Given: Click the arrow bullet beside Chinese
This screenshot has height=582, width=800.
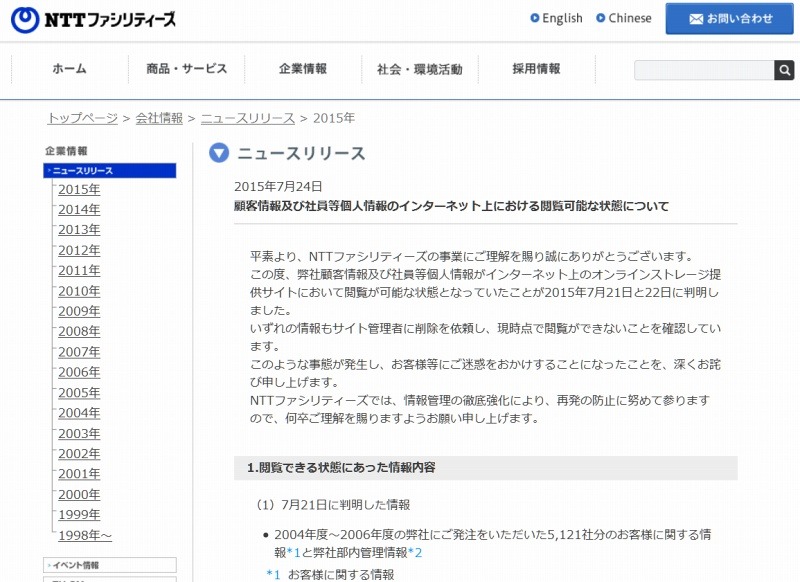Looking at the screenshot, I should tap(601, 18).
